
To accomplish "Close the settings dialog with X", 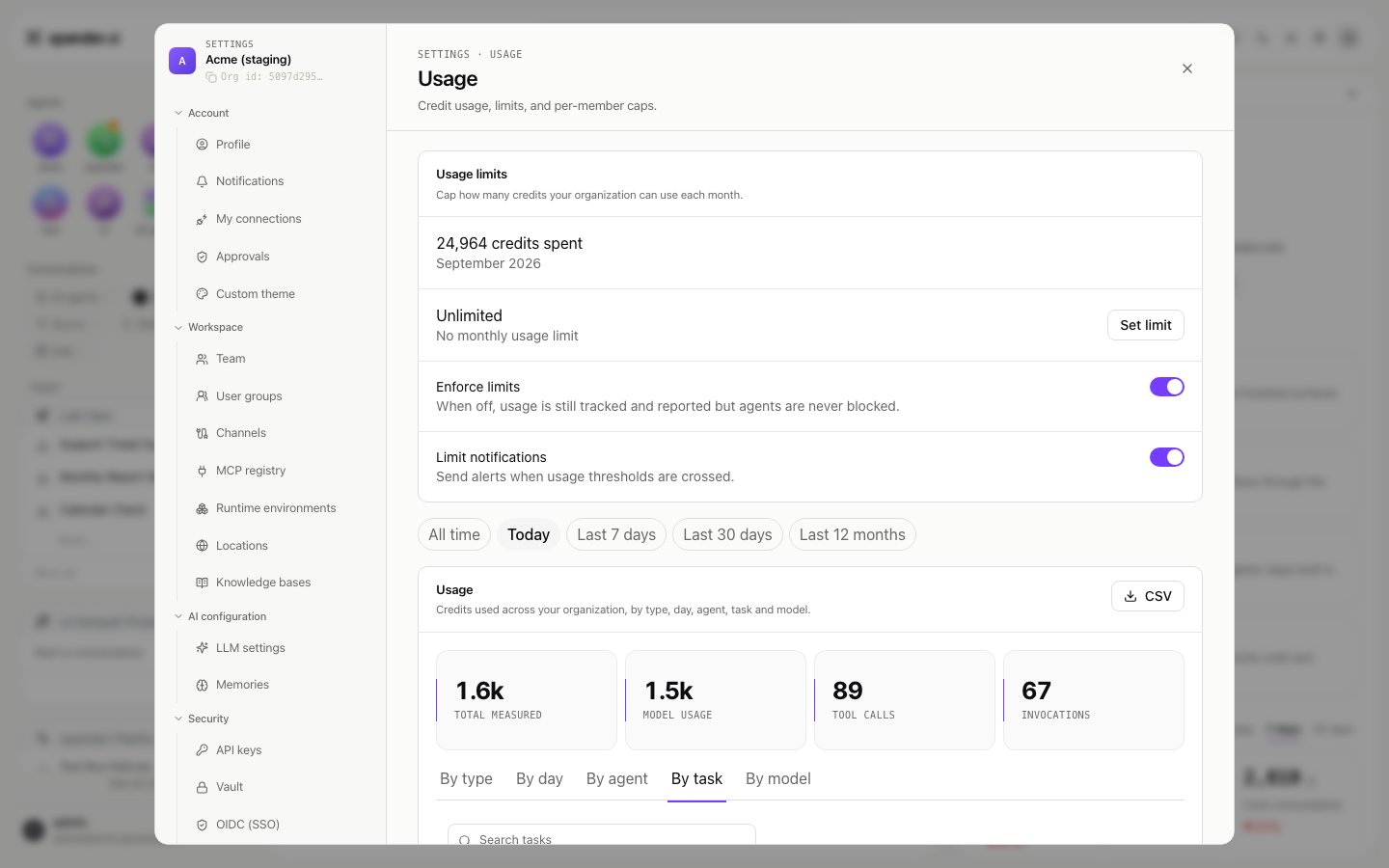I will [x=1187, y=68].
